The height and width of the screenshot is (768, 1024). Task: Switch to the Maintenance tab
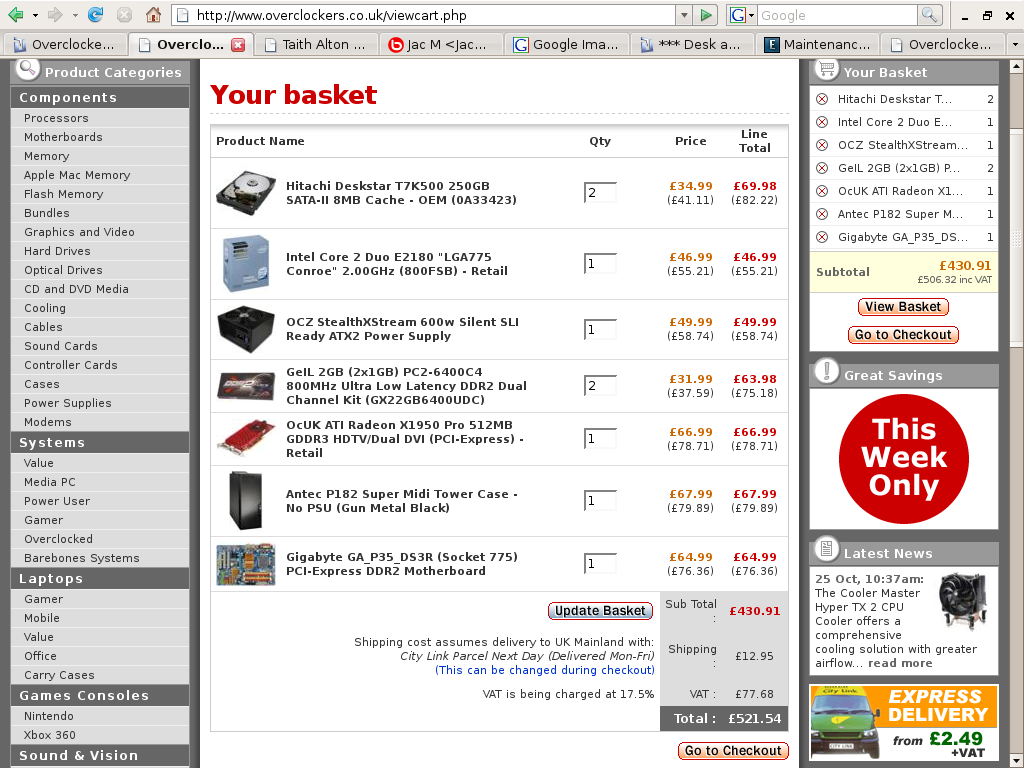click(816, 44)
